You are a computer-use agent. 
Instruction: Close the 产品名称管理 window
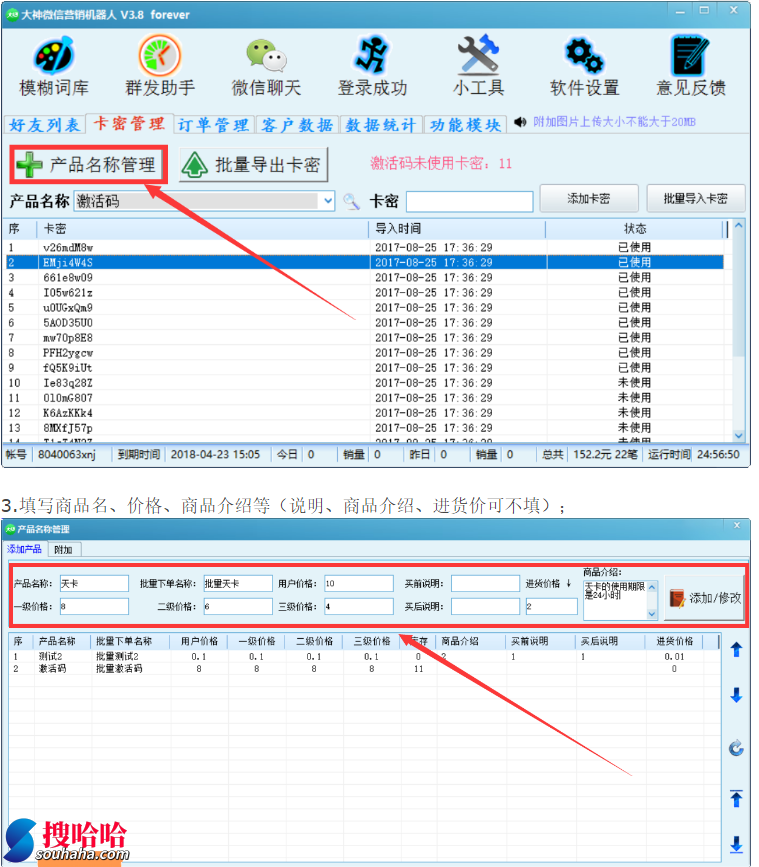[x=737, y=526]
